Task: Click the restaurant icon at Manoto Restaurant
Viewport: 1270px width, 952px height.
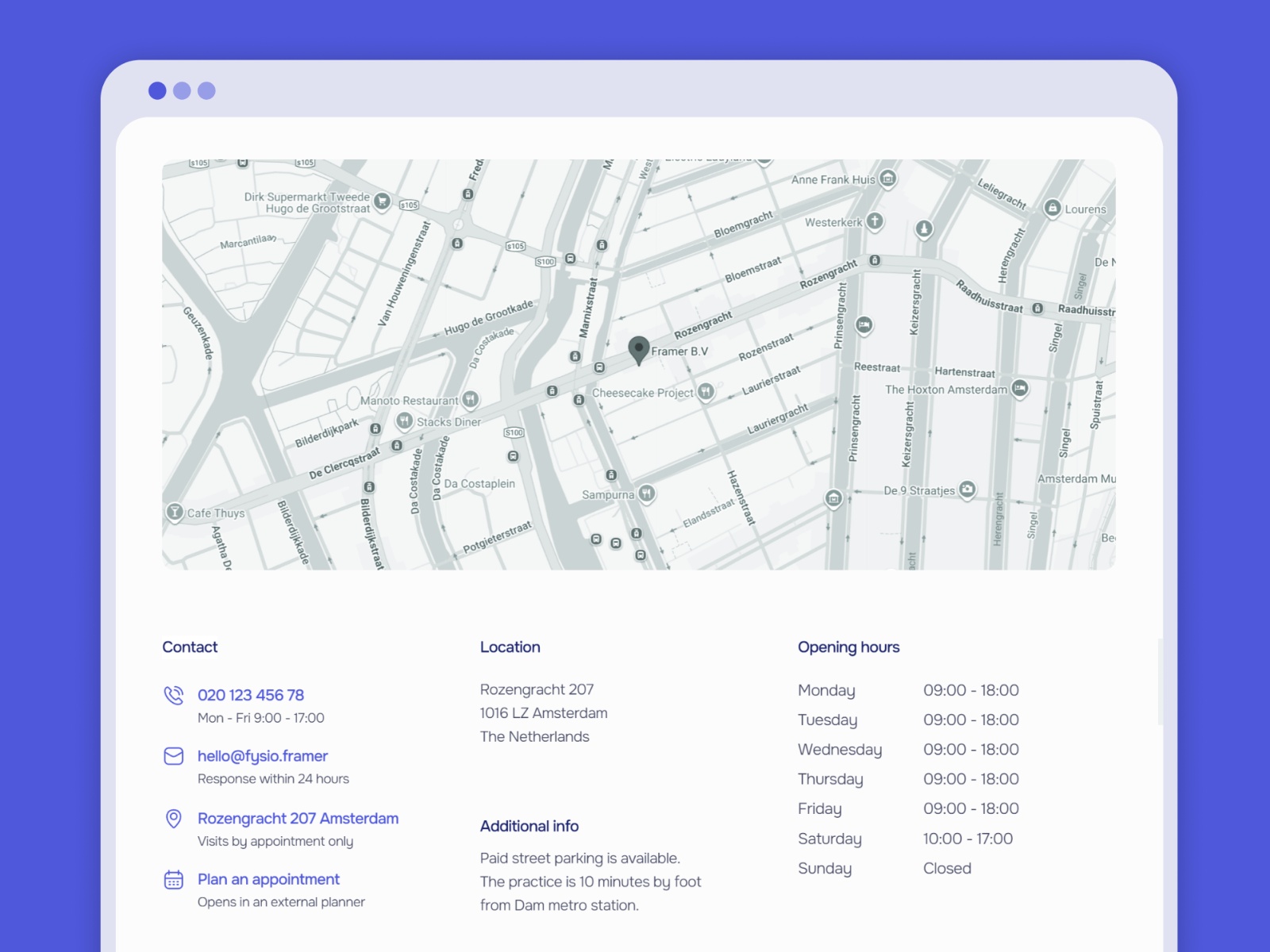Action: click(469, 399)
